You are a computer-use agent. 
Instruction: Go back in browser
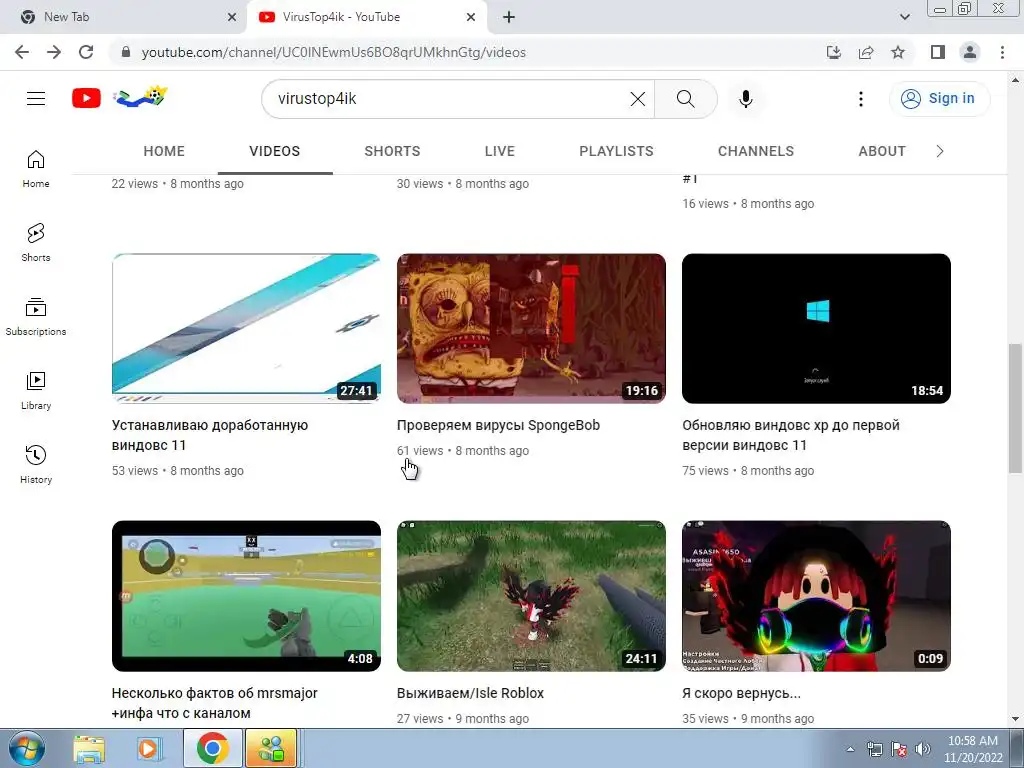pyautogui.click(x=22, y=52)
